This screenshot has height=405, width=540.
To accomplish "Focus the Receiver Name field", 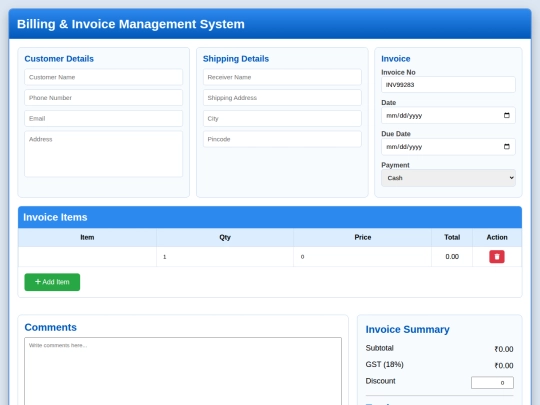I will point(282,77).
